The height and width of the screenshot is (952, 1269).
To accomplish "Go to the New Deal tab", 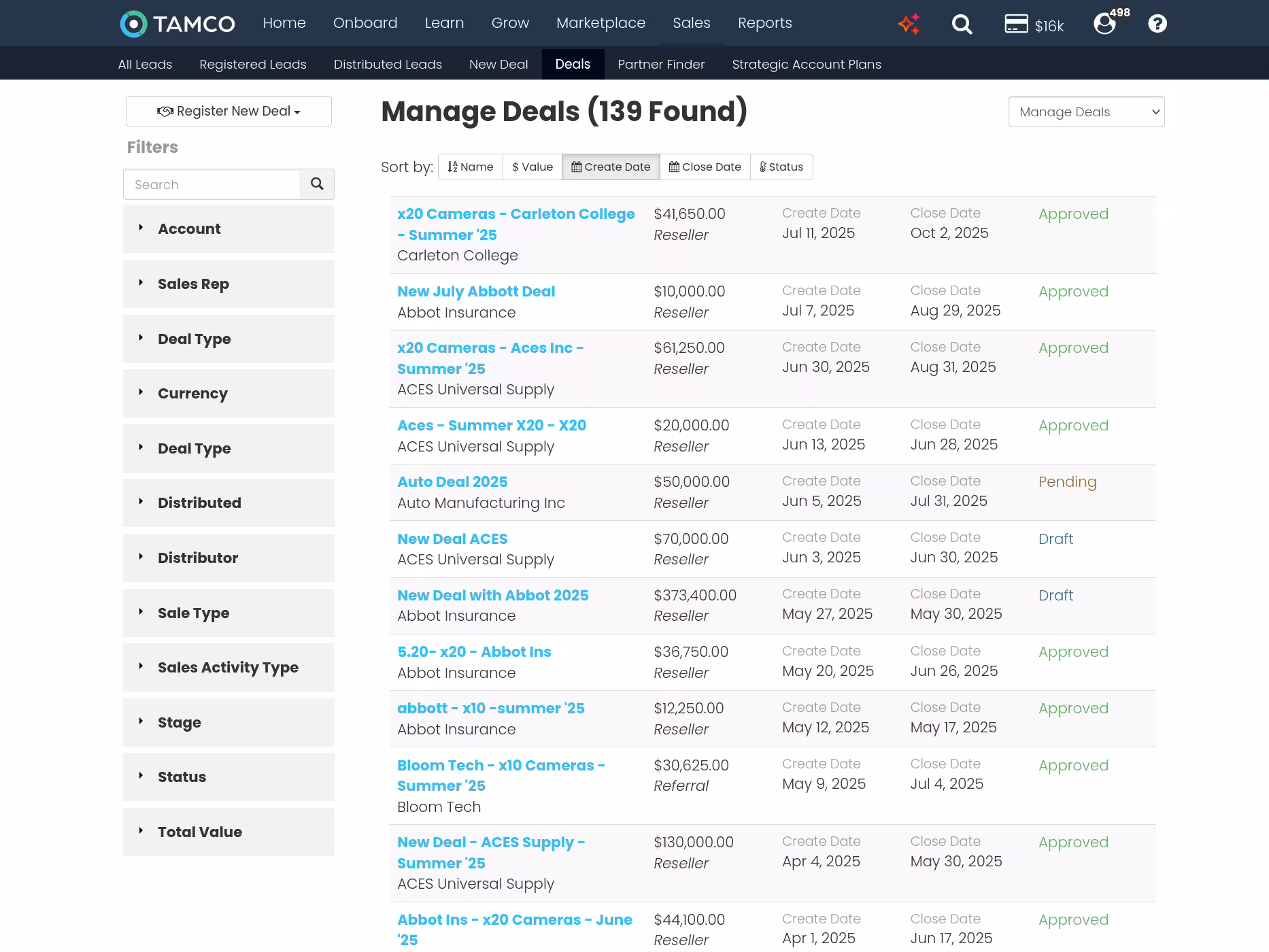I will point(498,65).
